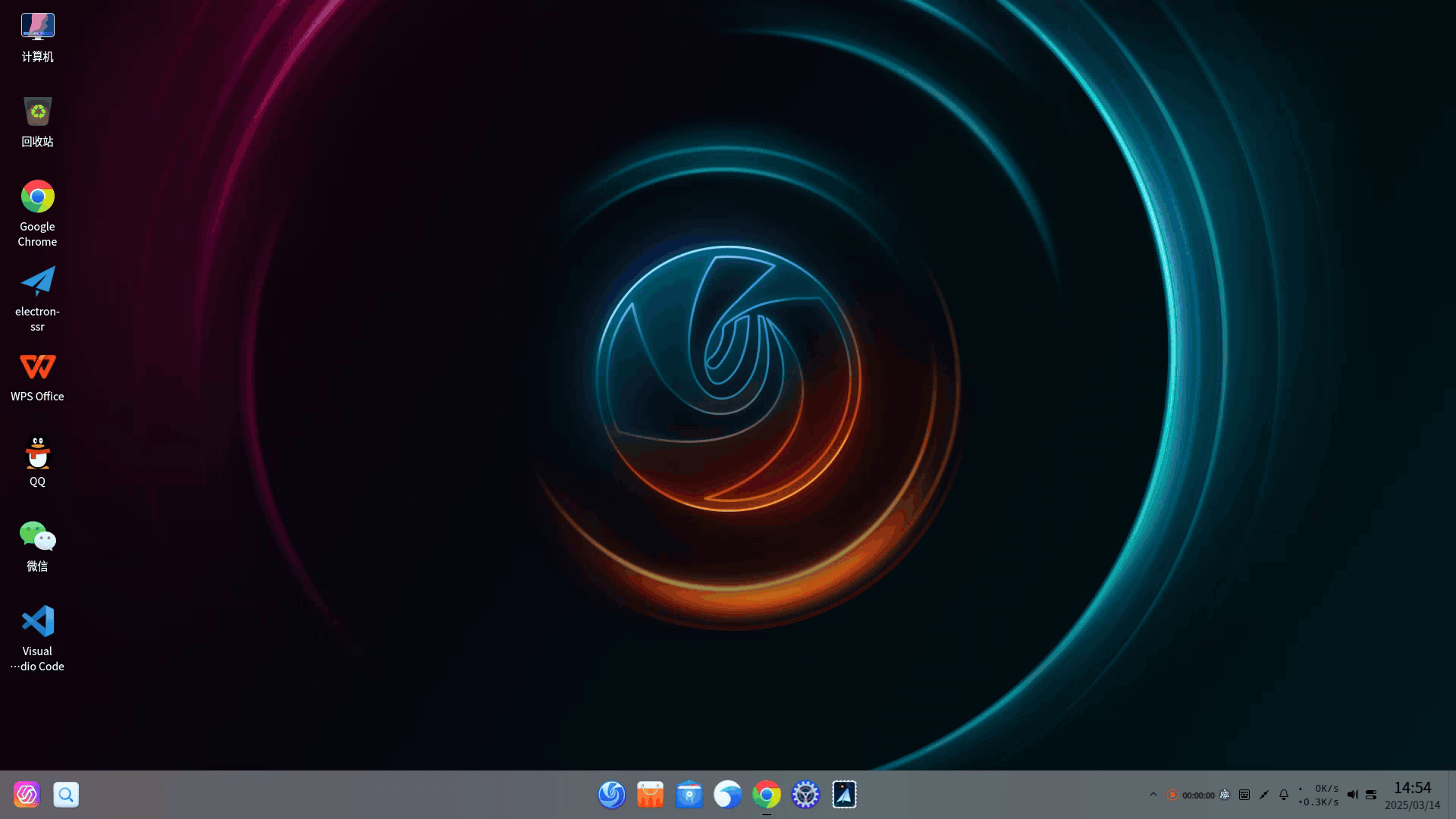Screen dimensions: 1456x819
Task: Open quick settings toggle panel icon
Action: 1371,795
